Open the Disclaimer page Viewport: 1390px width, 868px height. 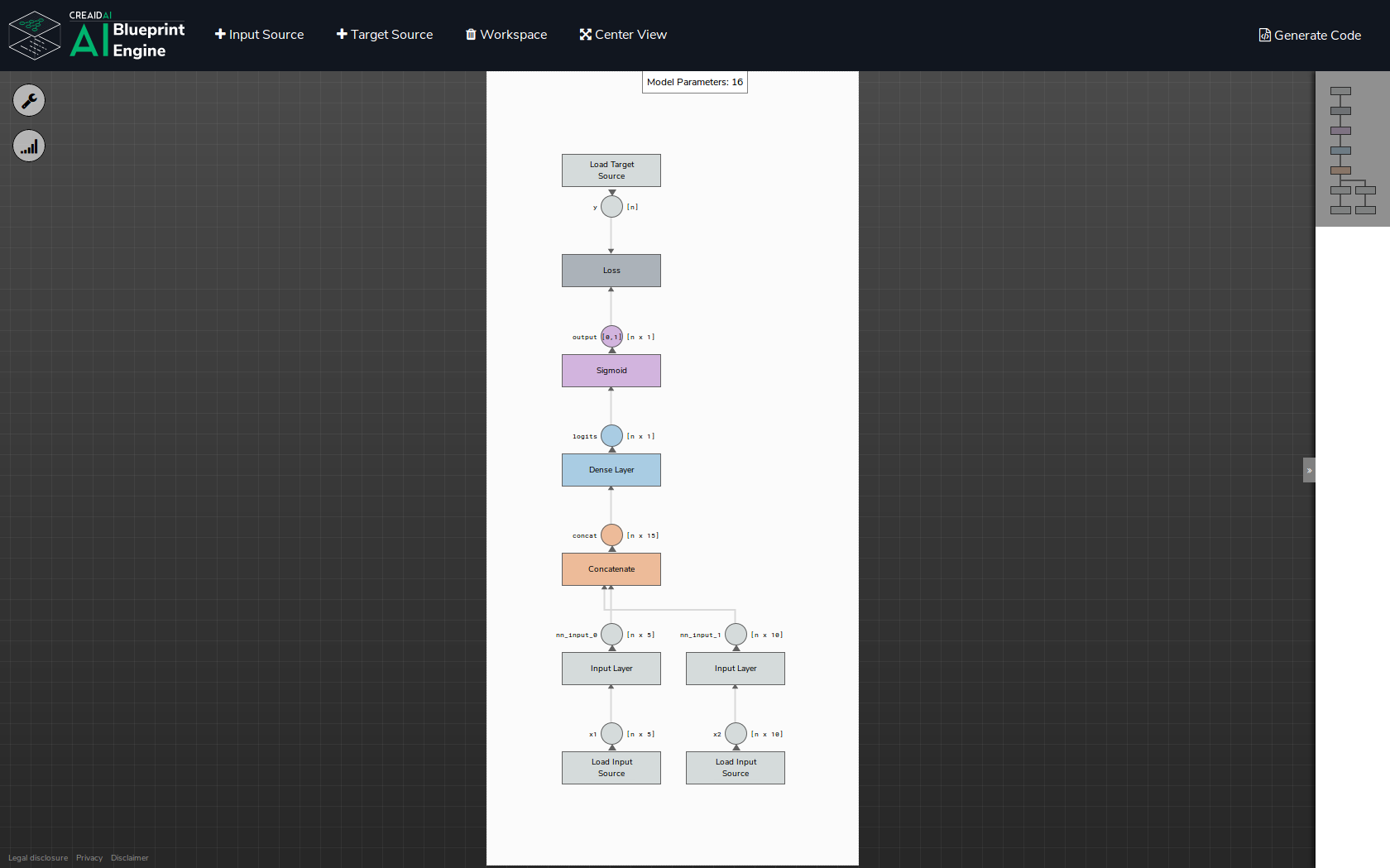[x=129, y=857]
